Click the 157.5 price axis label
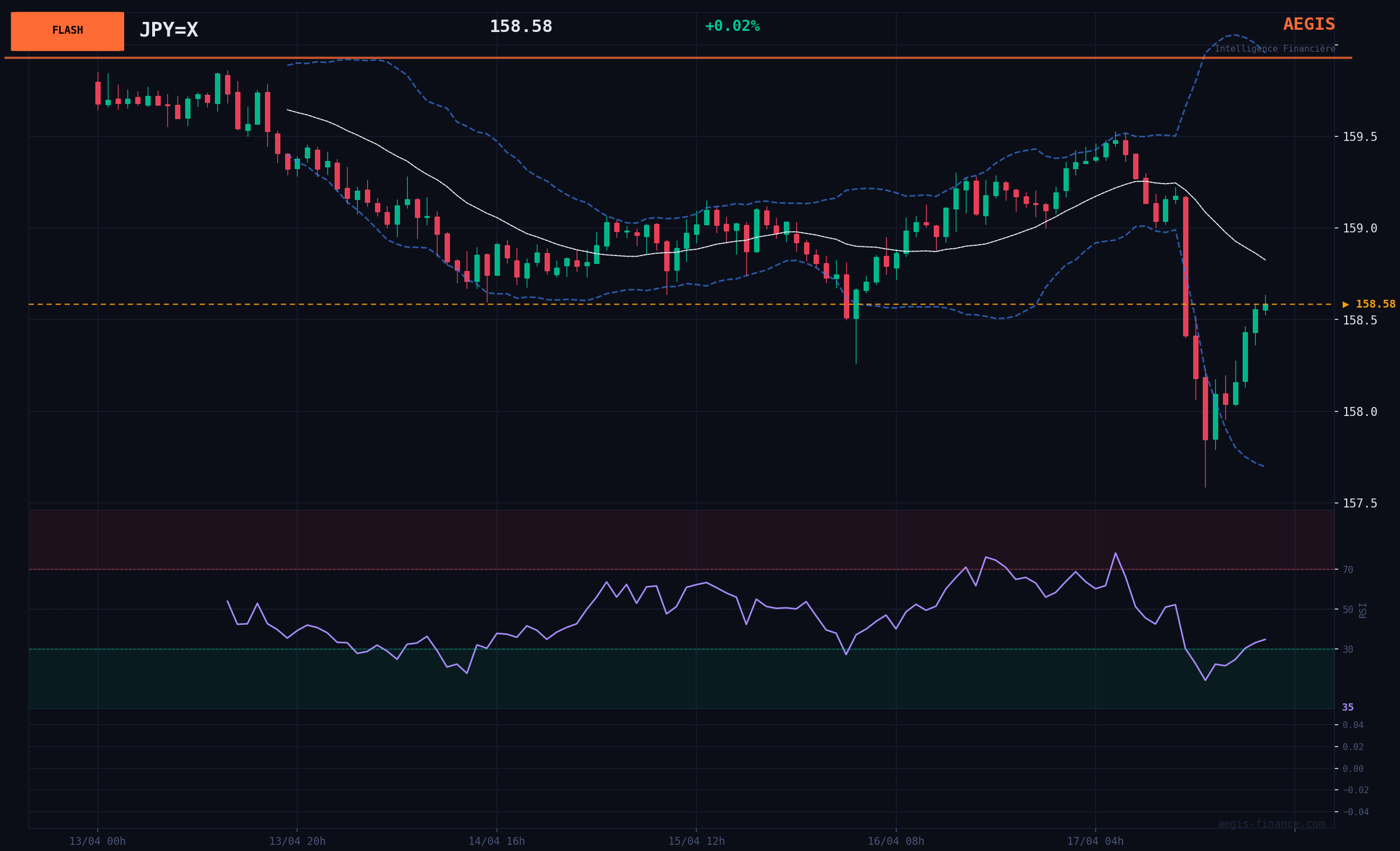The image size is (1400, 851). click(x=1360, y=504)
